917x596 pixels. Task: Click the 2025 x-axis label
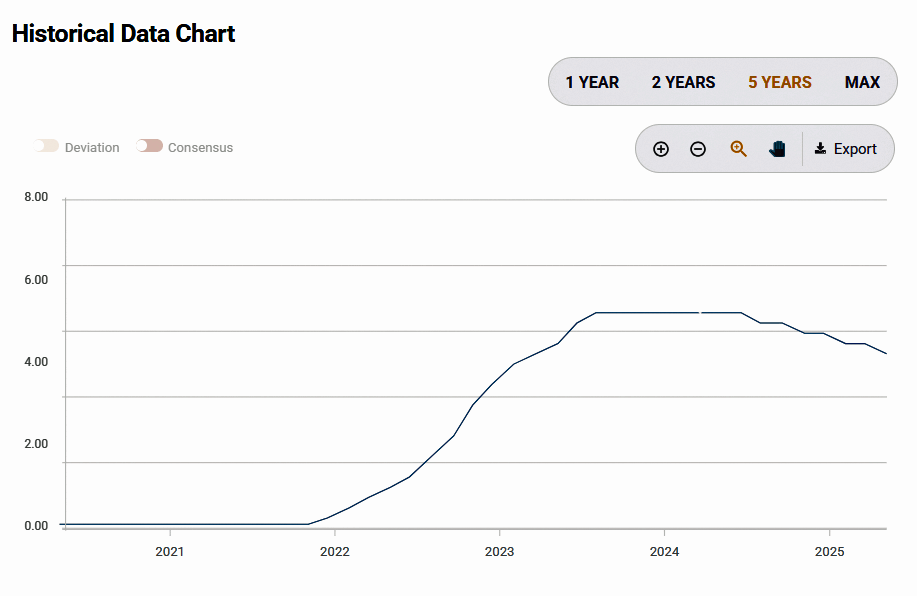click(x=829, y=552)
